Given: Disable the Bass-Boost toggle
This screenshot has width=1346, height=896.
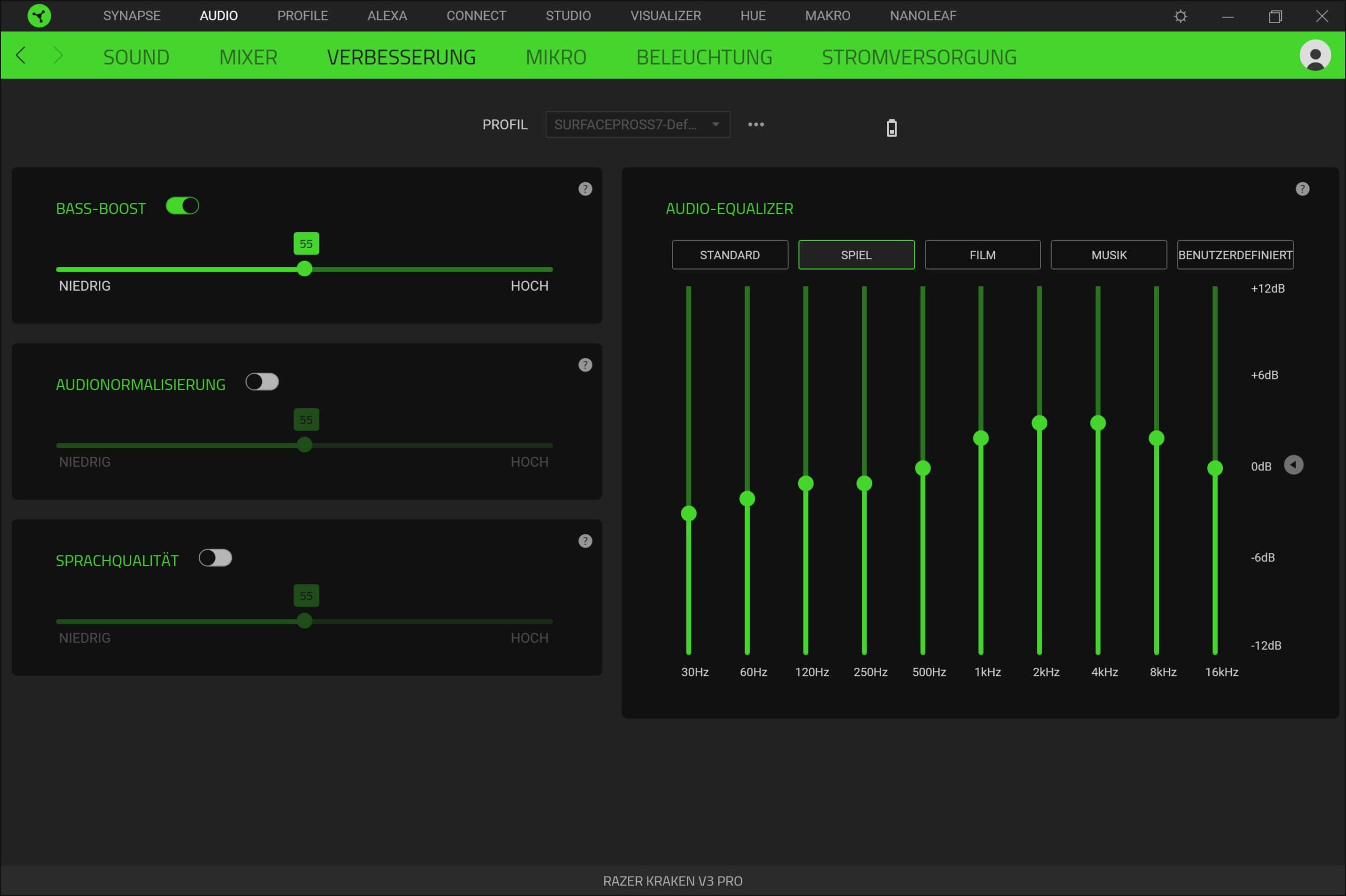Looking at the screenshot, I should [182, 205].
